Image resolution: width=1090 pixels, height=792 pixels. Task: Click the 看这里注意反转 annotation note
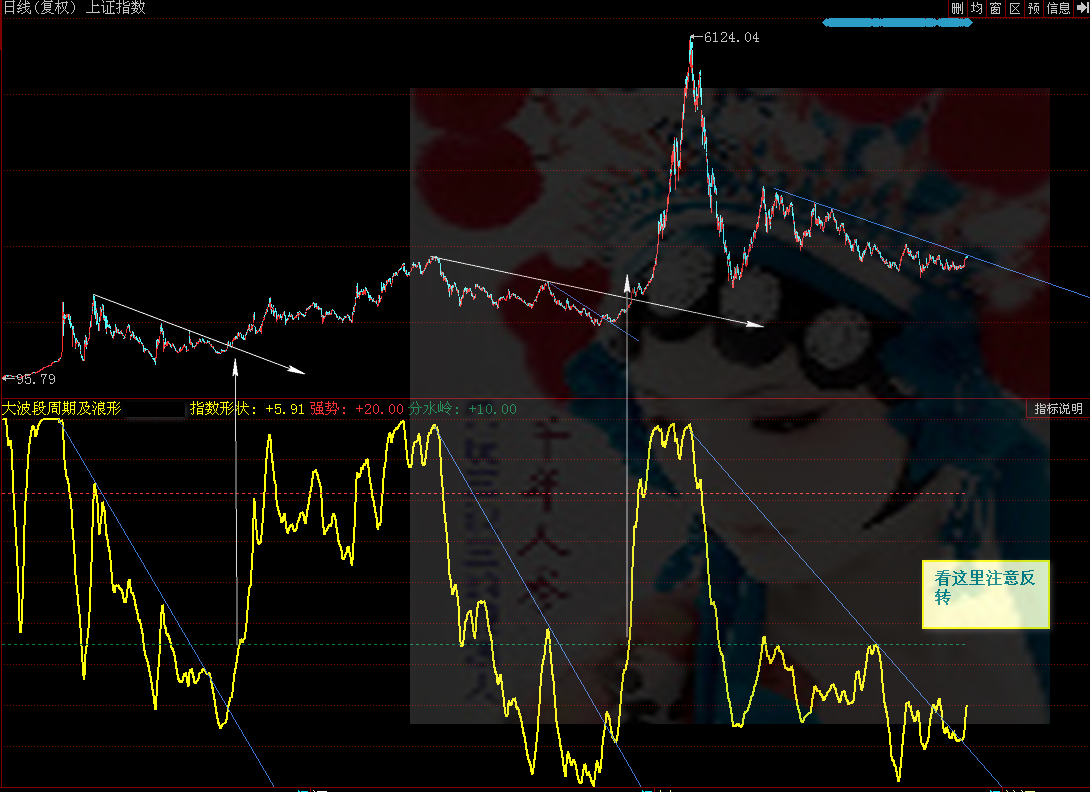coord(985,593)
